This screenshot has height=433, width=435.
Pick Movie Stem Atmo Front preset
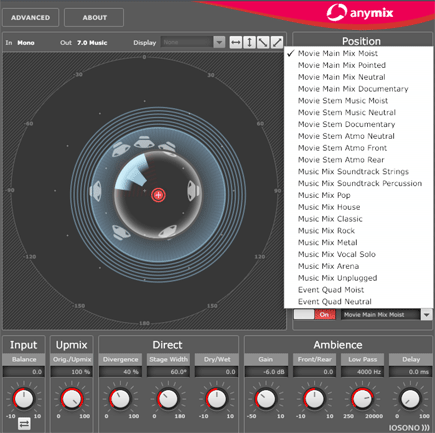pyautogui.click(x=359, y=148)
